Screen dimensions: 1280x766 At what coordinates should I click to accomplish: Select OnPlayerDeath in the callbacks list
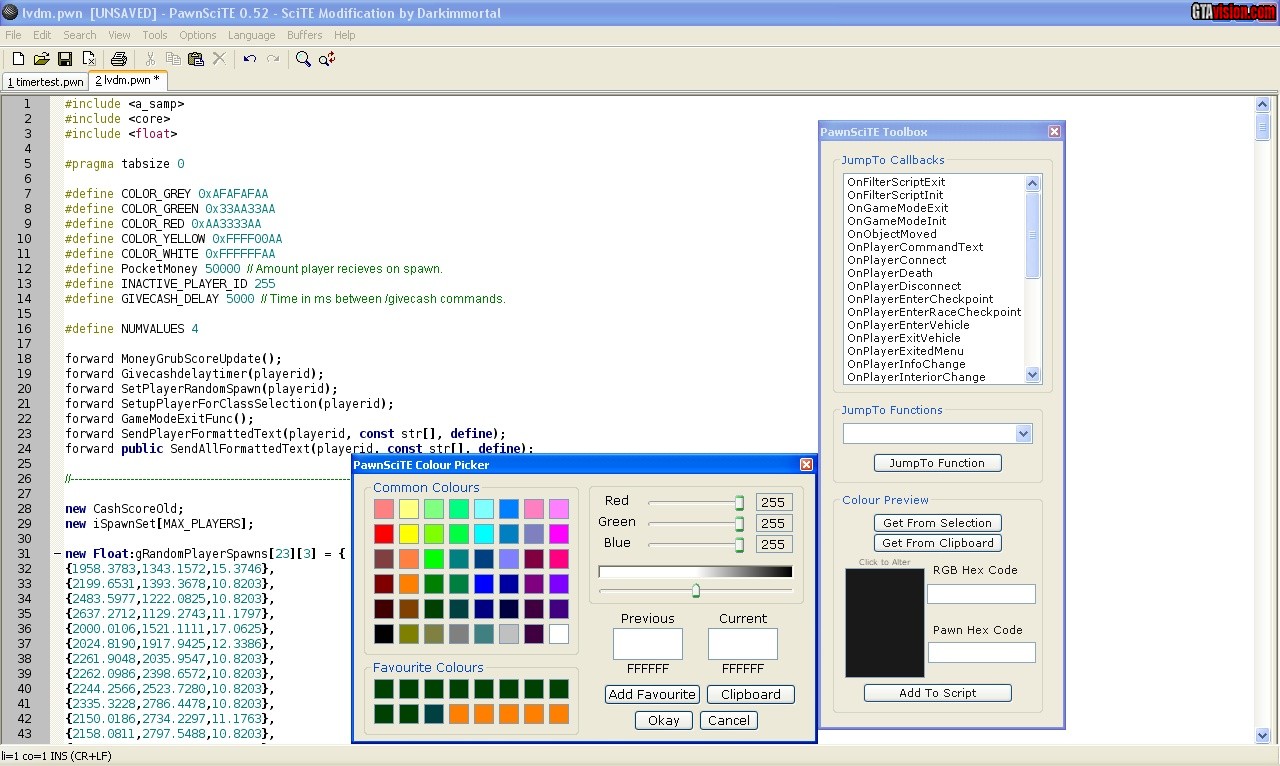(890, 273)
